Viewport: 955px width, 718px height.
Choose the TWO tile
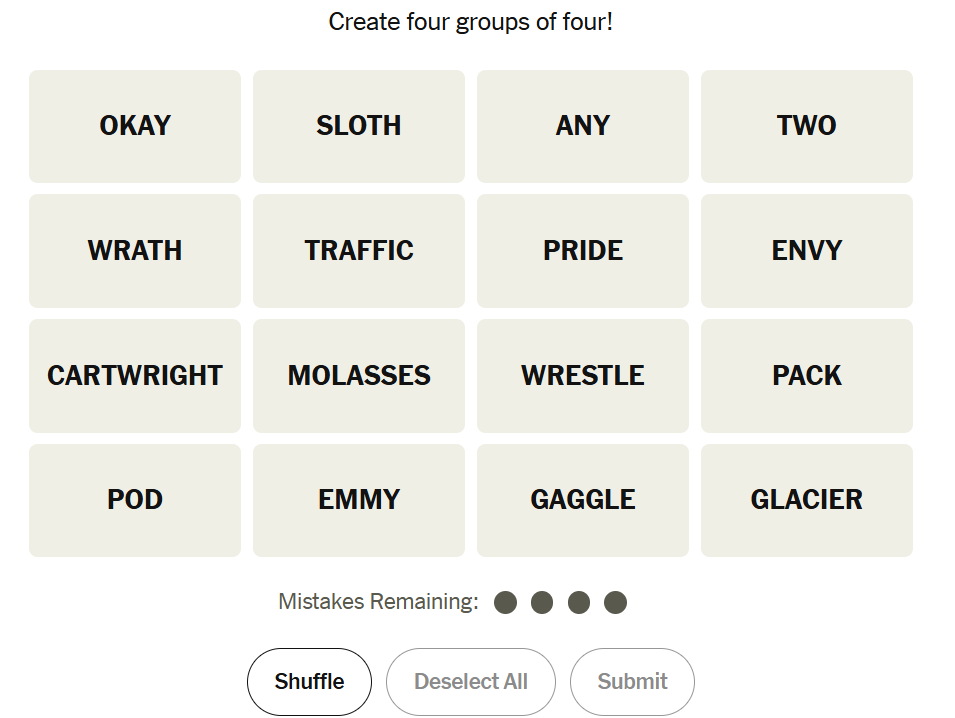pos(807,126)
